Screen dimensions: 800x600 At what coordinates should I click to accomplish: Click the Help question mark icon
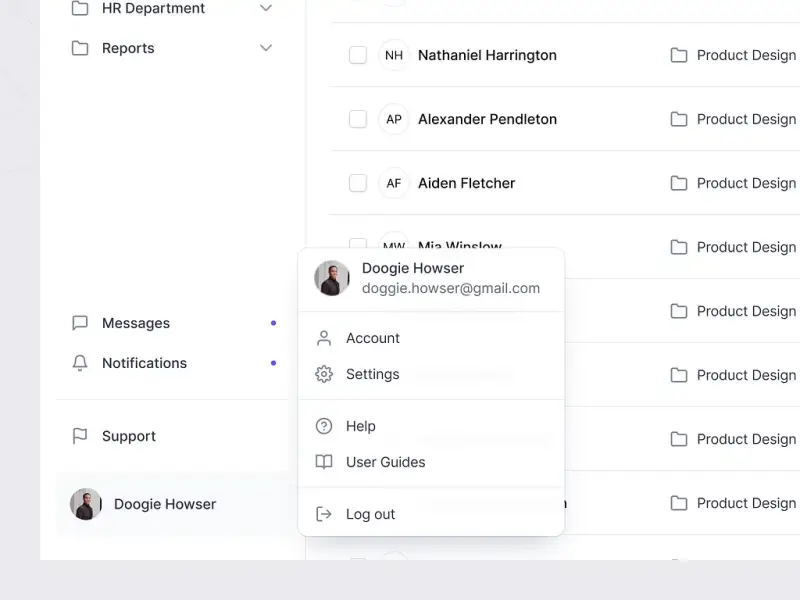[x=322, y=426]
